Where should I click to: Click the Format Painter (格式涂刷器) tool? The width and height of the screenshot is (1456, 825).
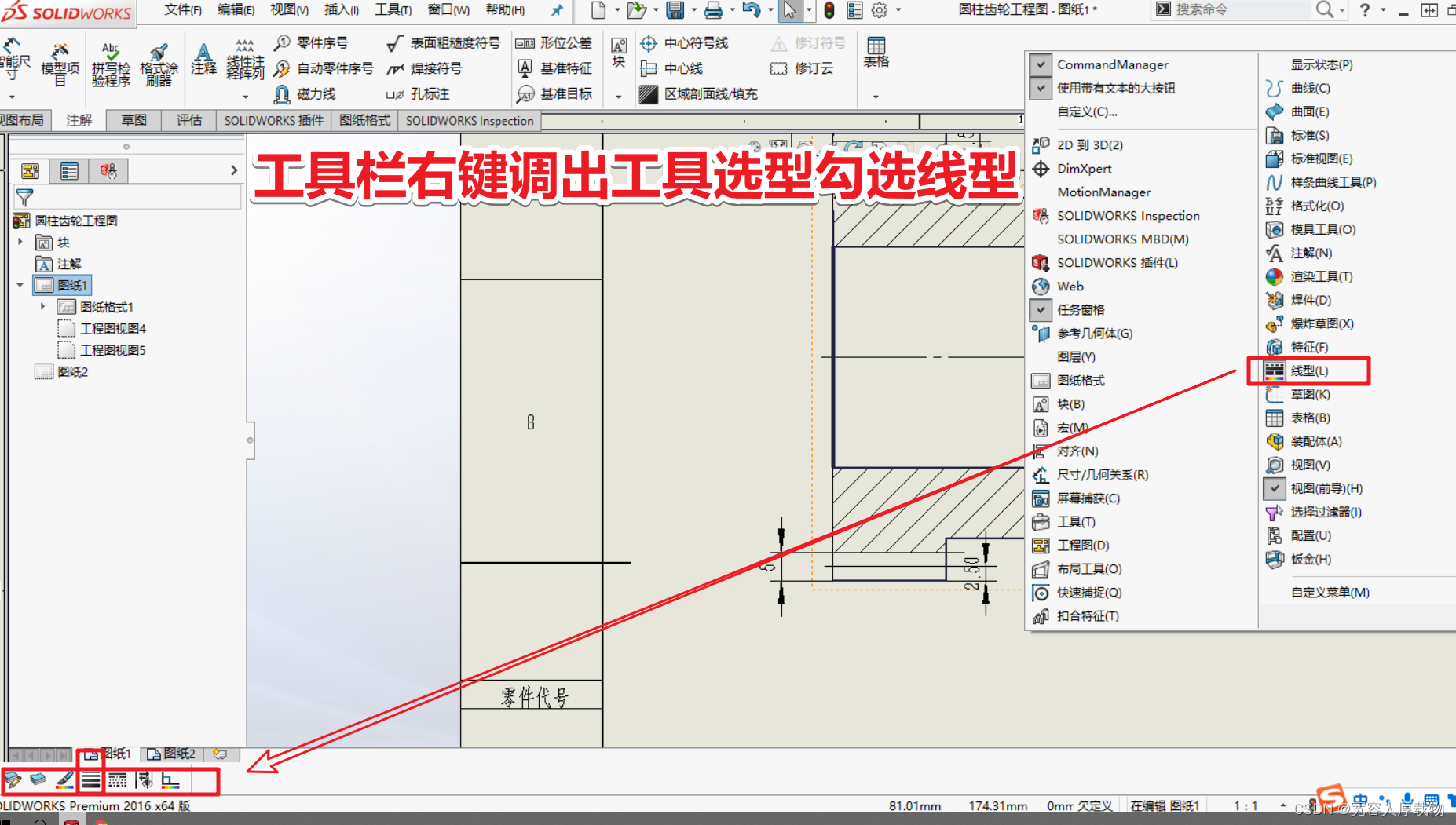point(159,64)
